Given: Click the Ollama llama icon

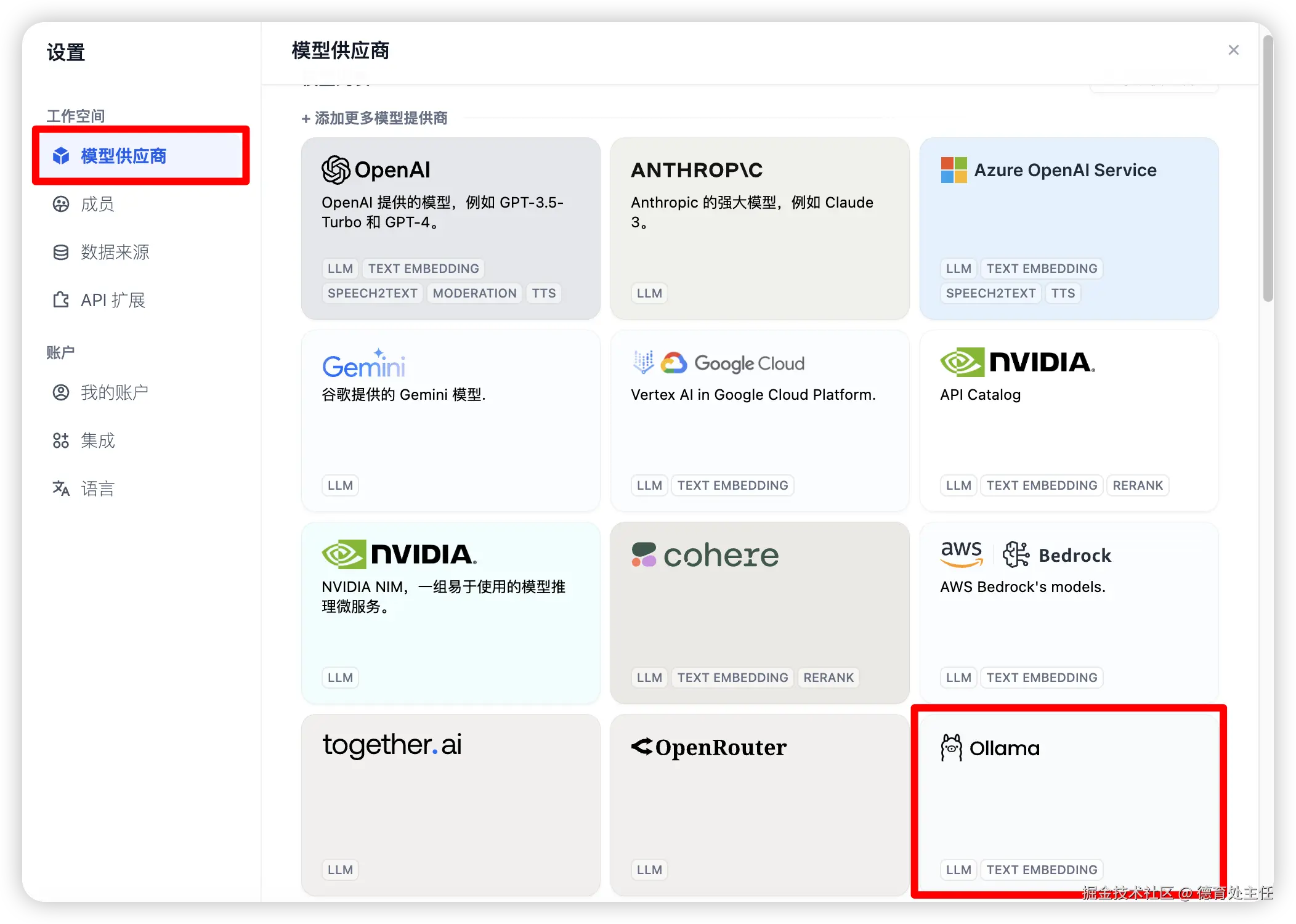Looking at the screenshot, I should tap(951, 747).
